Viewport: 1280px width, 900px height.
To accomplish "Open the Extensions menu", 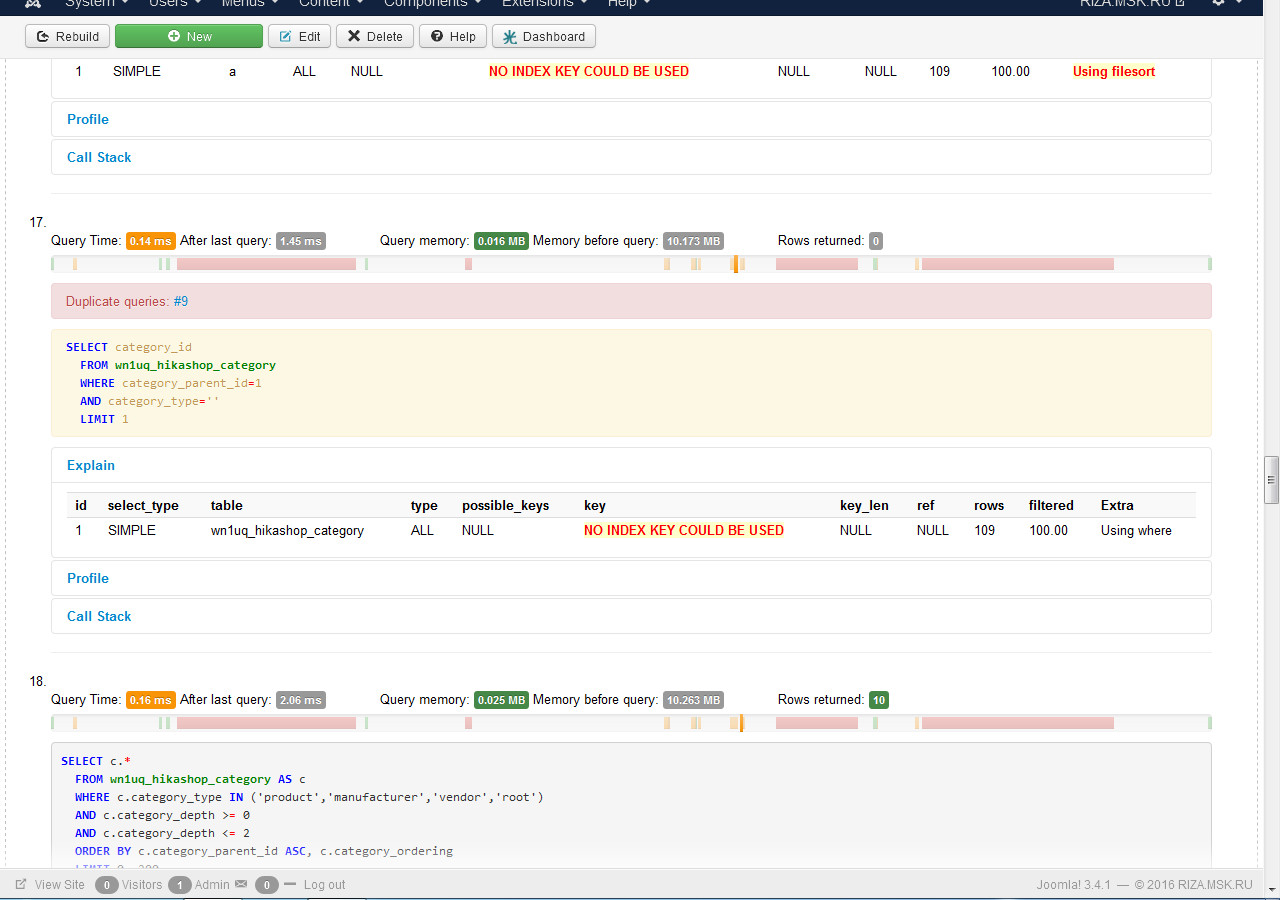I will click(544, 4).
